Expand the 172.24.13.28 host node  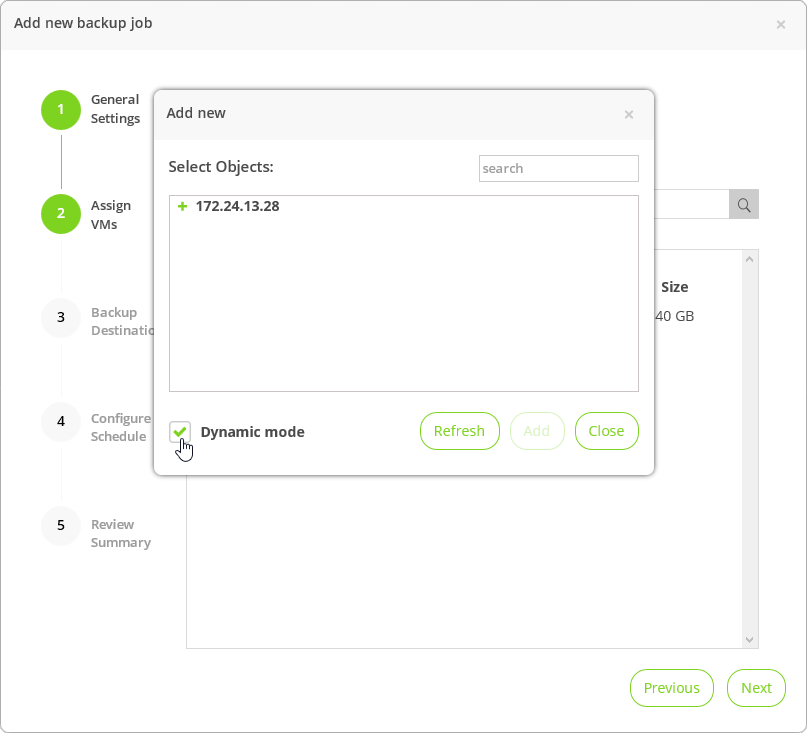pos(182,207)
